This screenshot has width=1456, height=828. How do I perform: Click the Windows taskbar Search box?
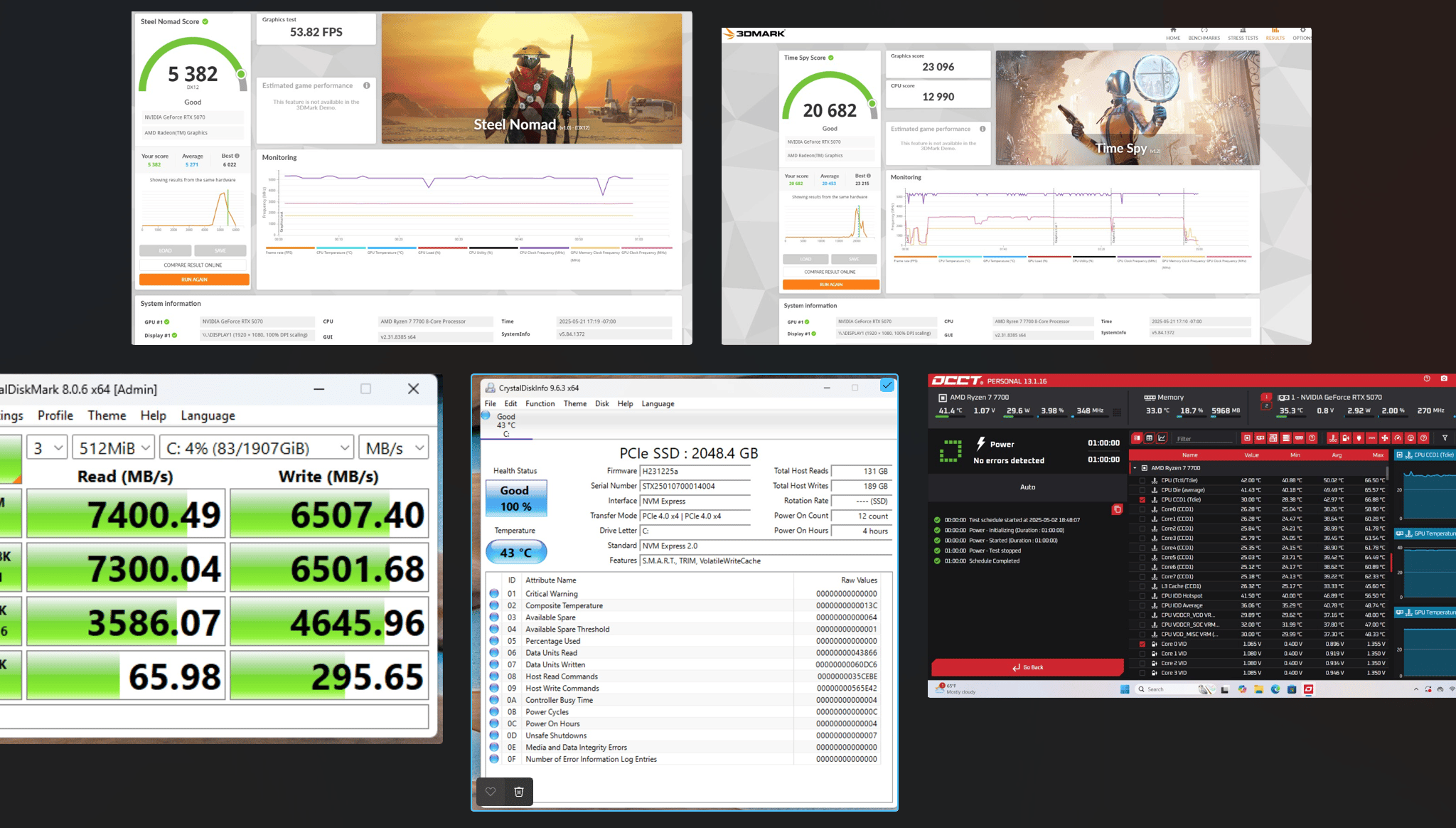coord(1175,689)
